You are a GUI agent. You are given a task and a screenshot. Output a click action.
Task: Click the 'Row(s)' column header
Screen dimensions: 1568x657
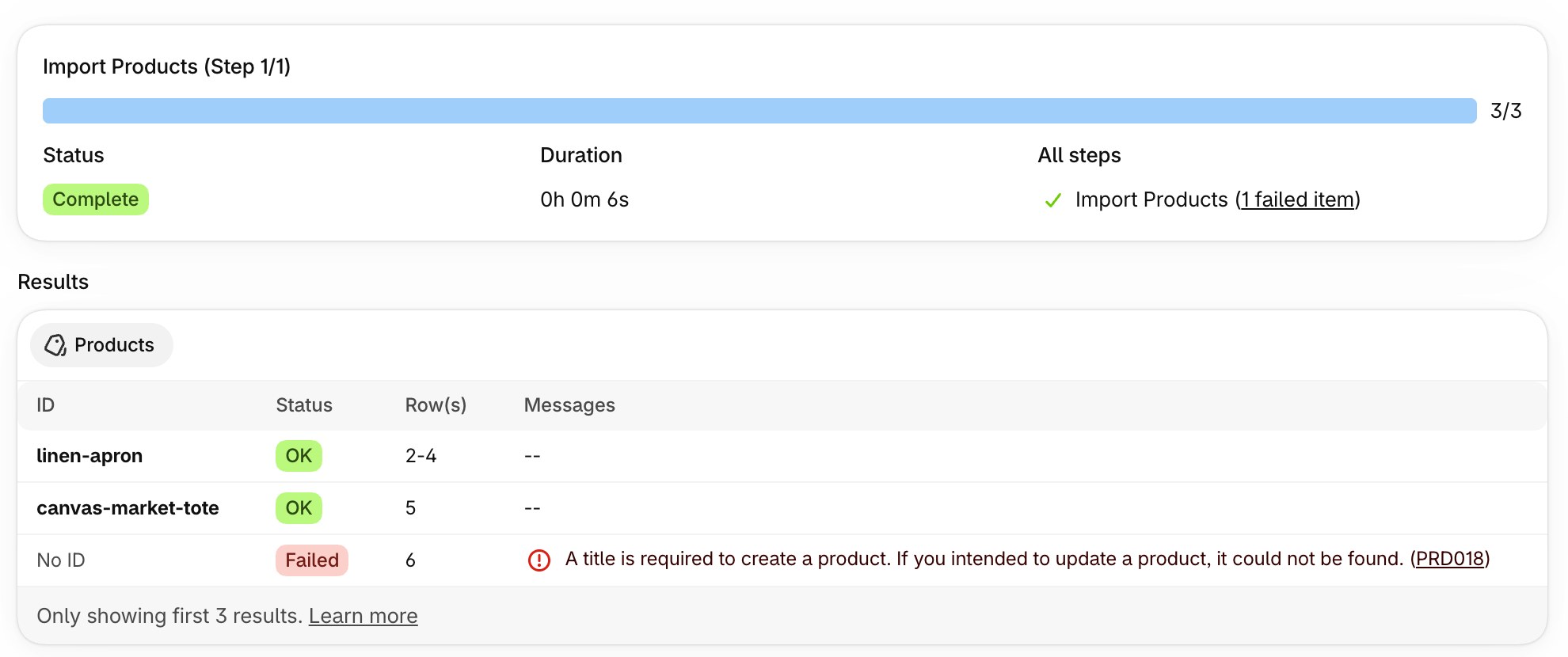click(436, 405)
